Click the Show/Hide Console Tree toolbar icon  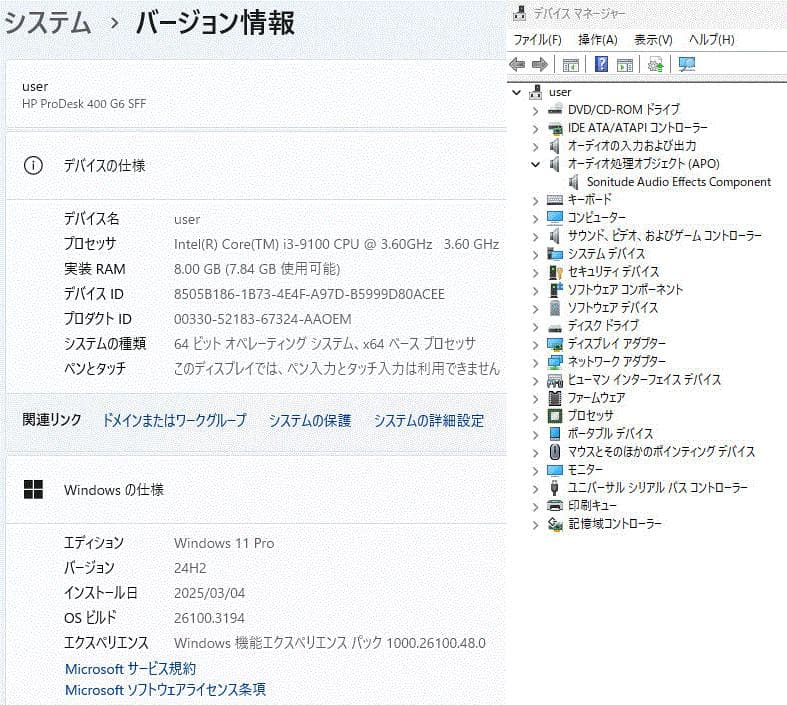[x=570, y=65]
